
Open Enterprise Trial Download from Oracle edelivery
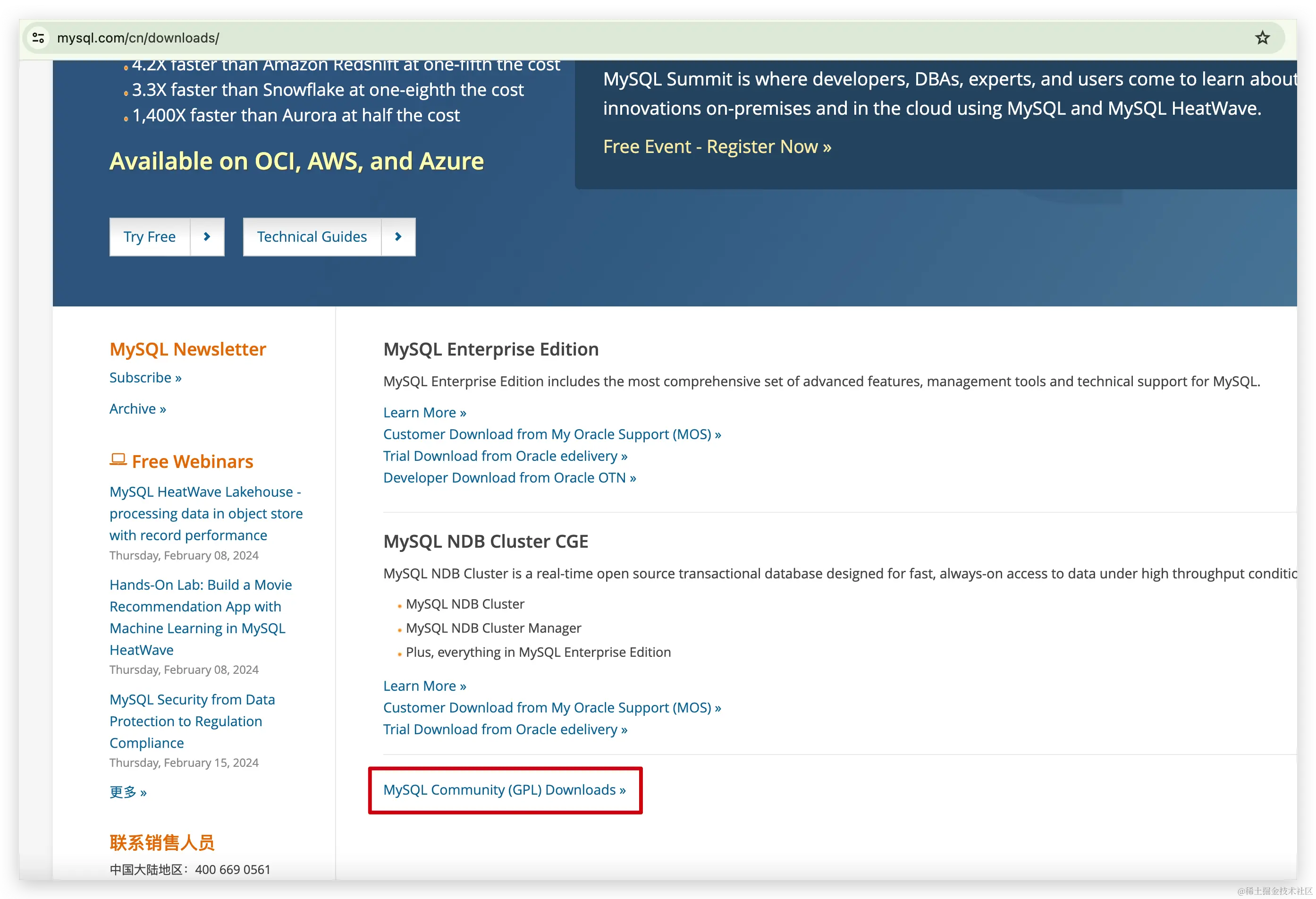505,456
